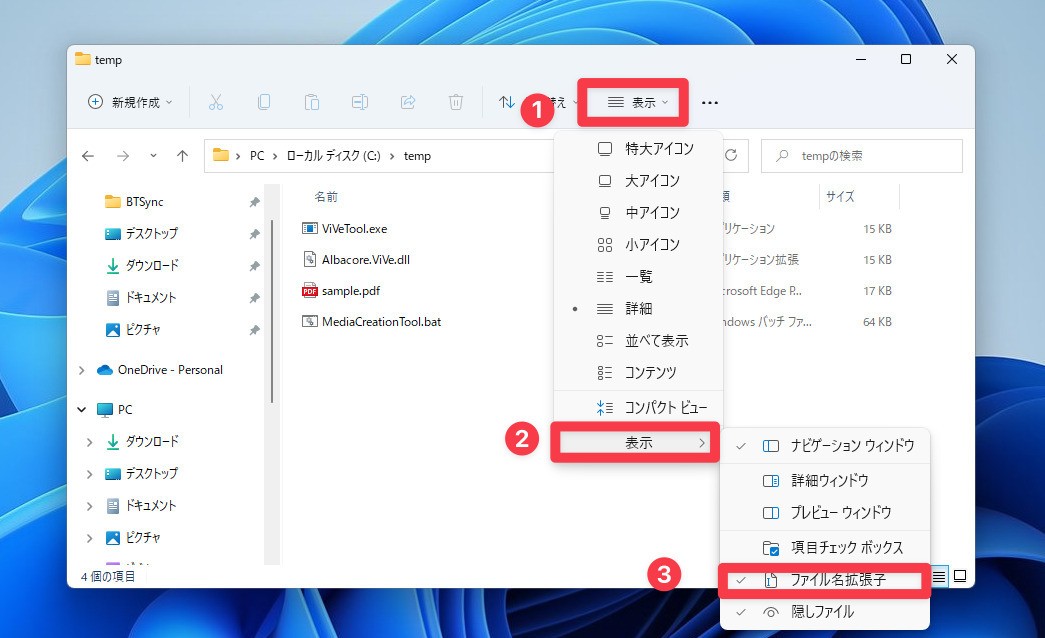The height and width of the screenshot is (638, 1045).
Task: Go up one folder level
Action: coord(182,156)
